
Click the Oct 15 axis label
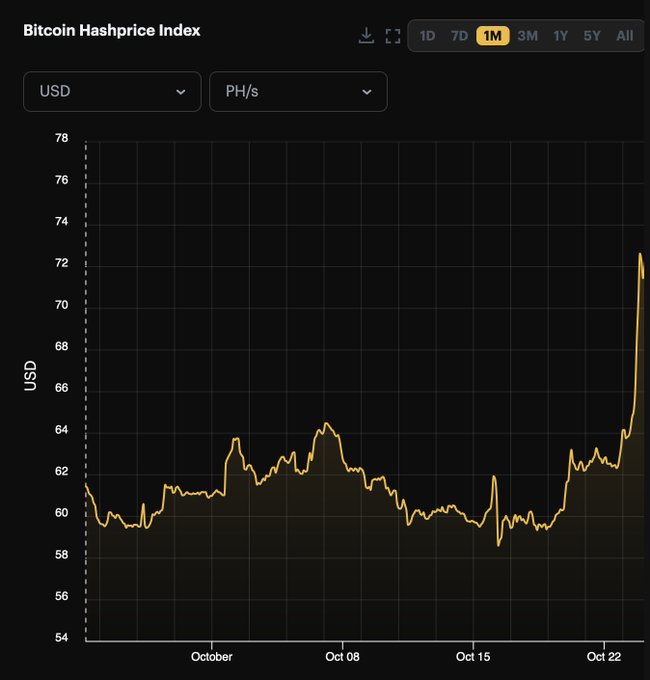(x=473, y=657)
